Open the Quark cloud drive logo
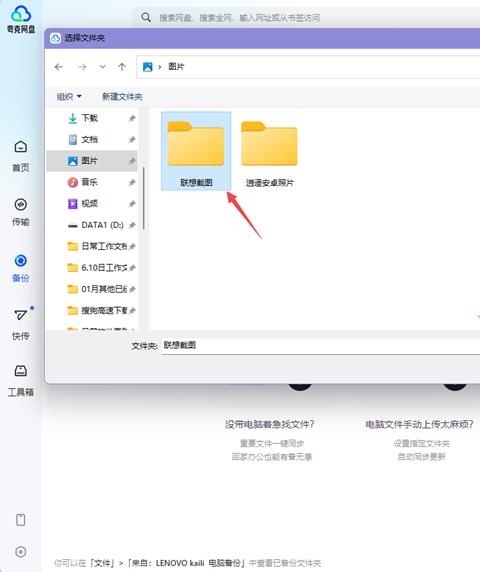This screenshot has width=480, height=572. click(x=21, y=19)
